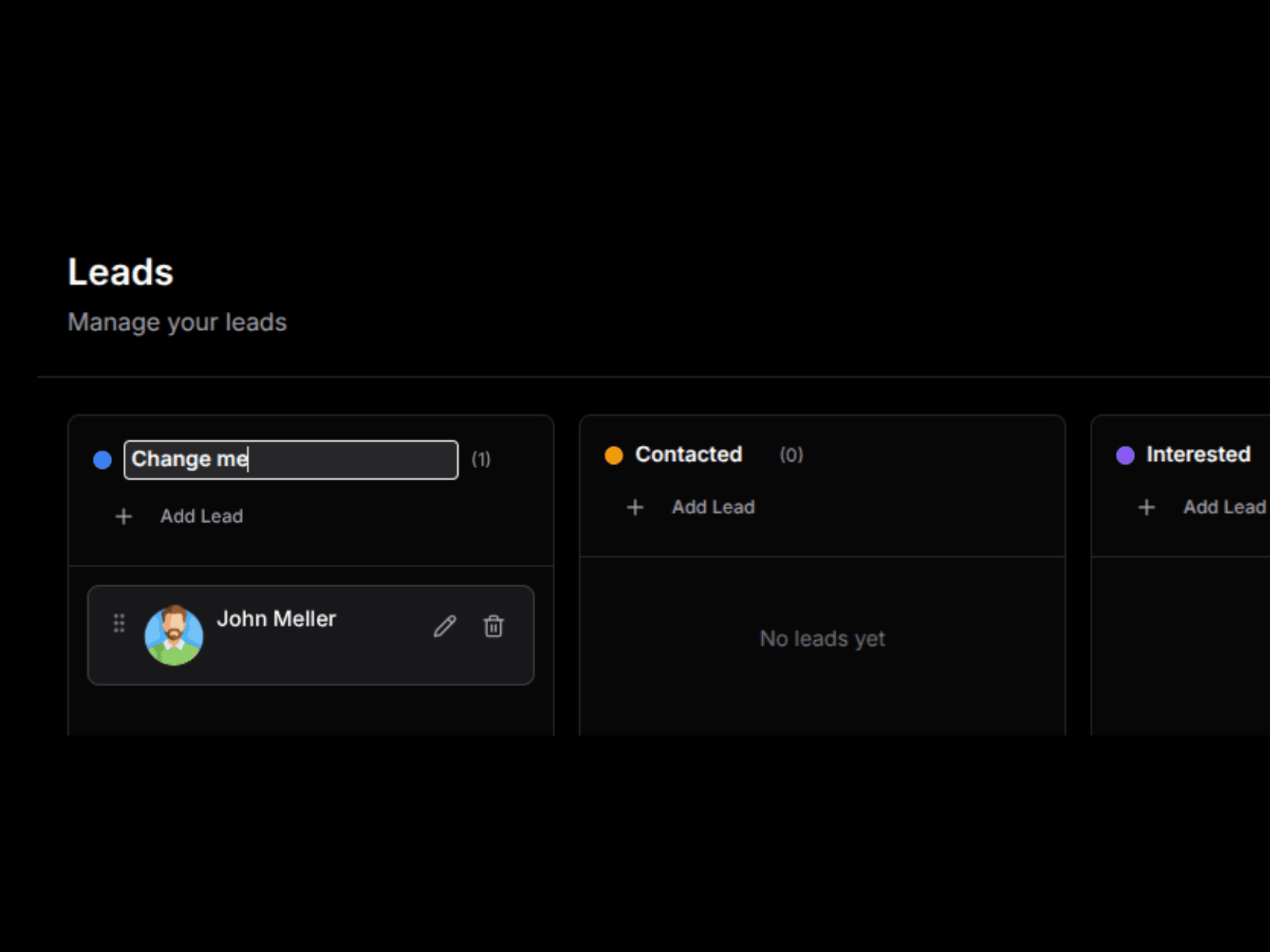Click the (1) lead count badge
1270x952 pixels.
click(x=481, y=459)
